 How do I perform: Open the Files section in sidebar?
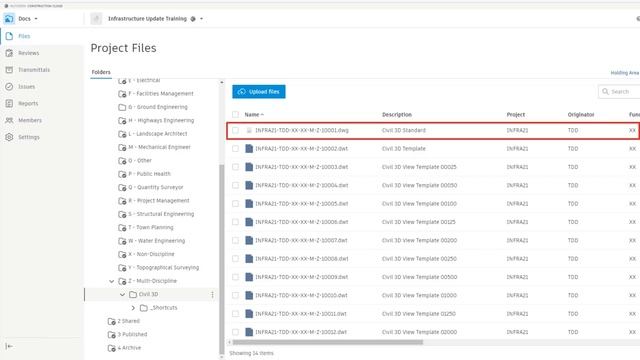(24, 36)
